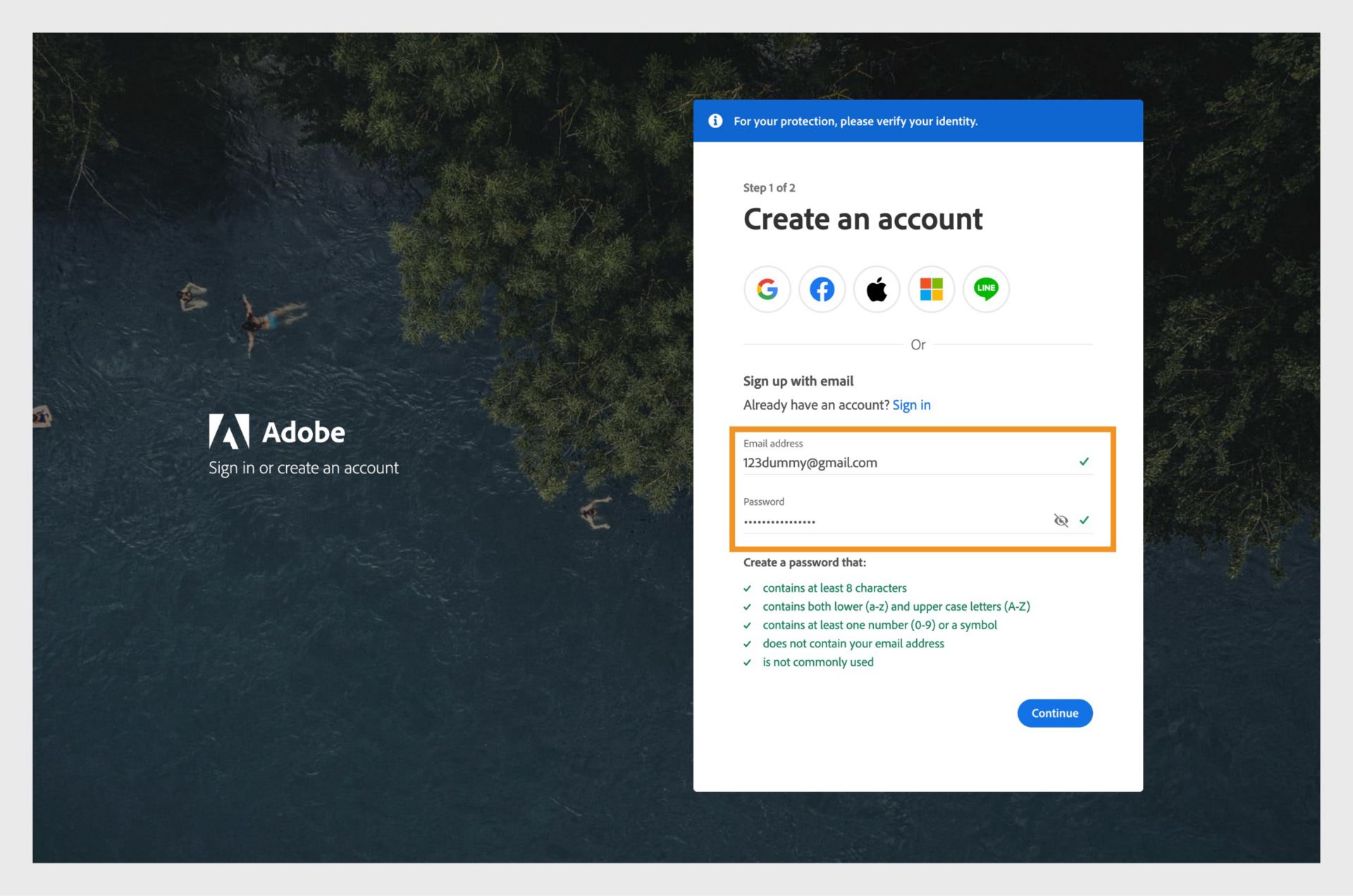Use the LINE icon to sign up
Image resolution: width=1353 pixels, height=896 pixels.
pos(986,289)
